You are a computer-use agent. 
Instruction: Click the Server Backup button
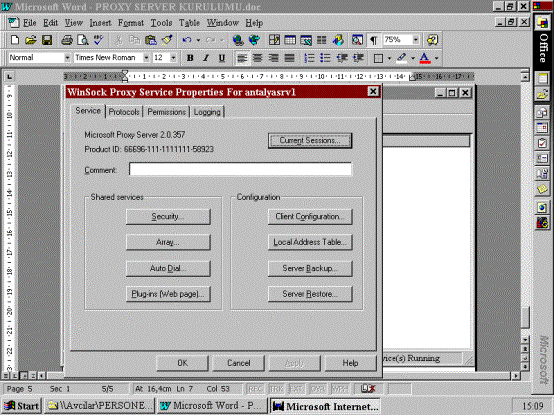pyautogui.click(x=310, y=268)
